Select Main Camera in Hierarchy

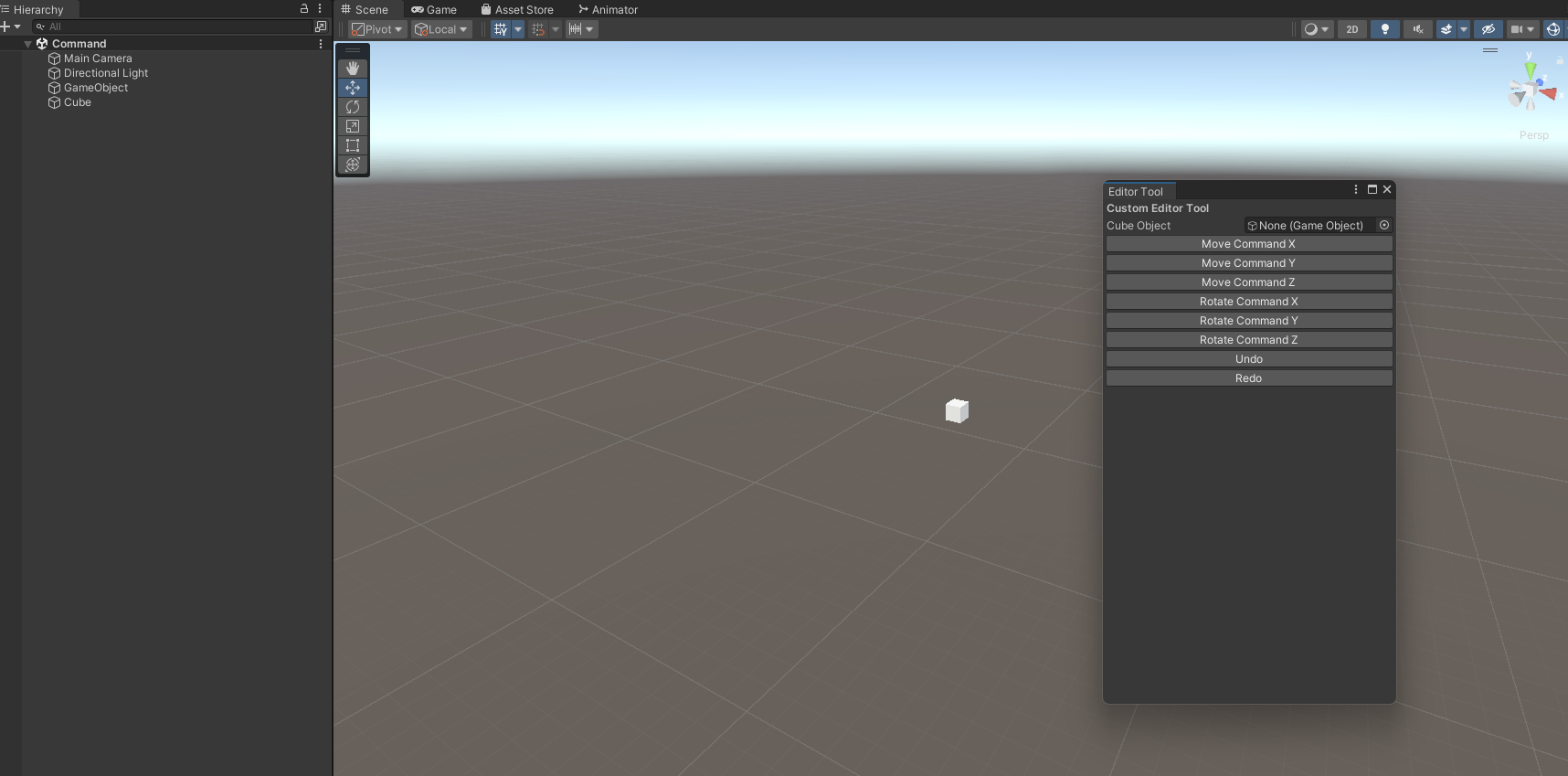[x=98, y=58]
